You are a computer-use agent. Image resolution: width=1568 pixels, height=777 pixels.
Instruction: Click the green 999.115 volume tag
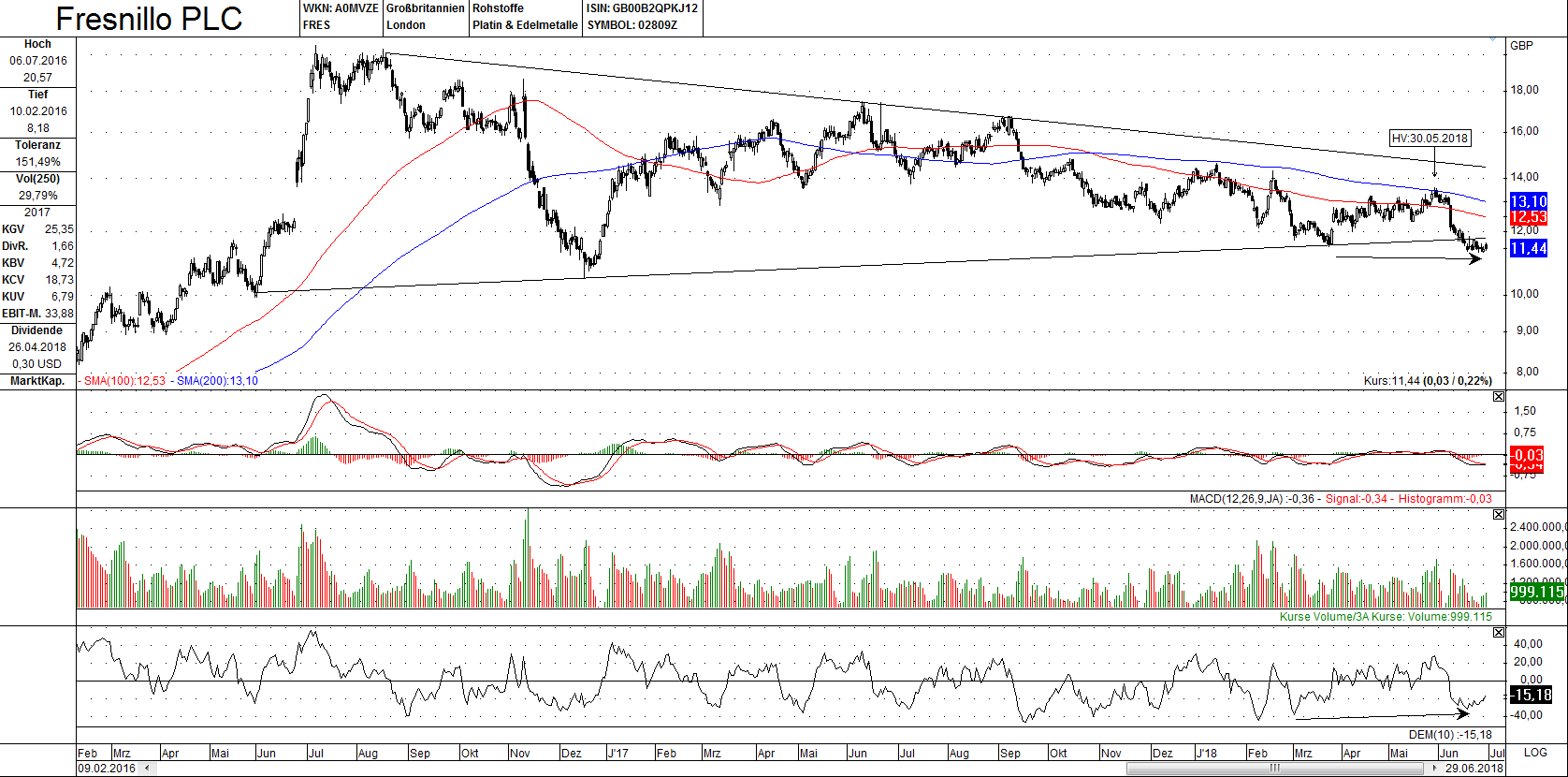[x=1536, y=592]
